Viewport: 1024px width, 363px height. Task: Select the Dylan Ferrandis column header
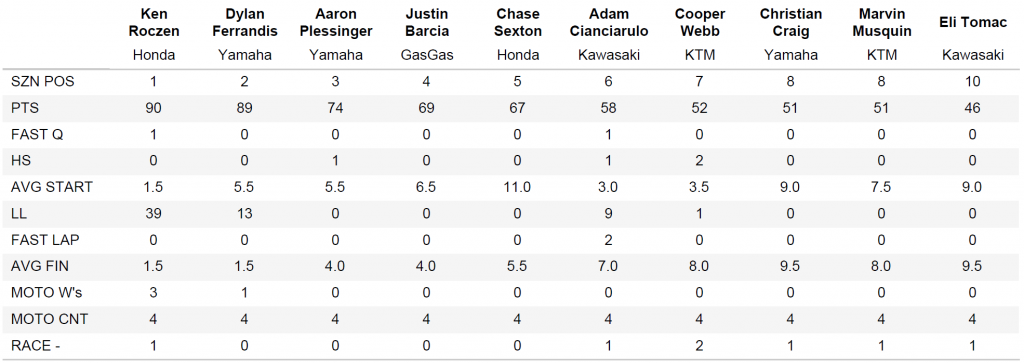[x=245, y=22]
